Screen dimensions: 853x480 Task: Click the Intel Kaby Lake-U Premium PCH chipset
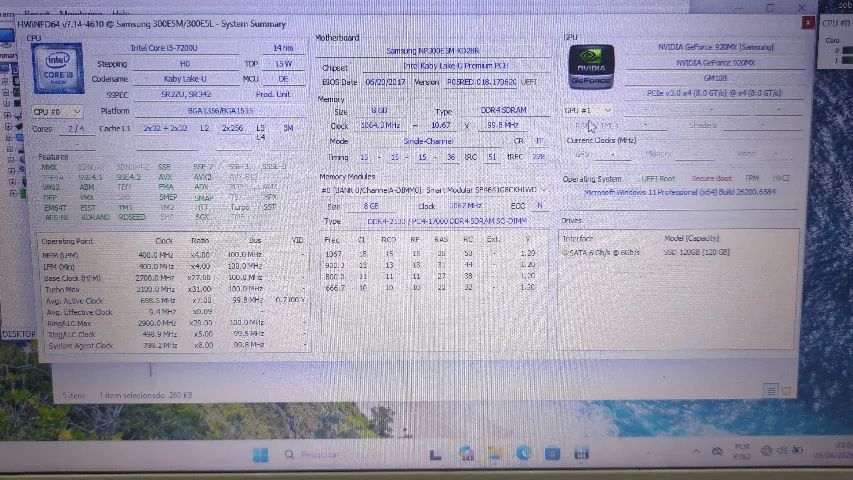(456, 66)
